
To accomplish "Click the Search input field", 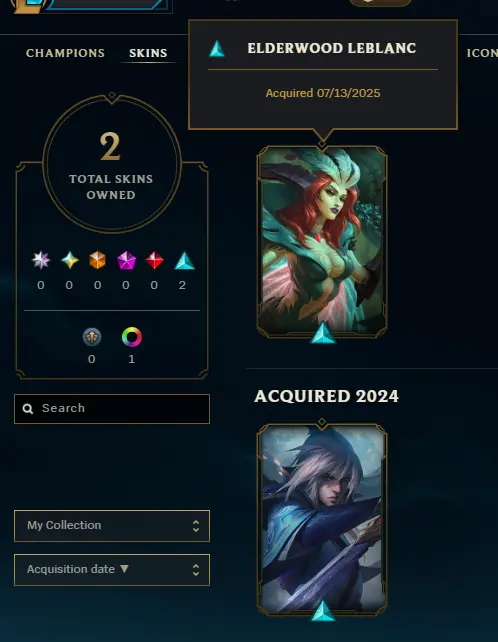I will coord(112,409).
